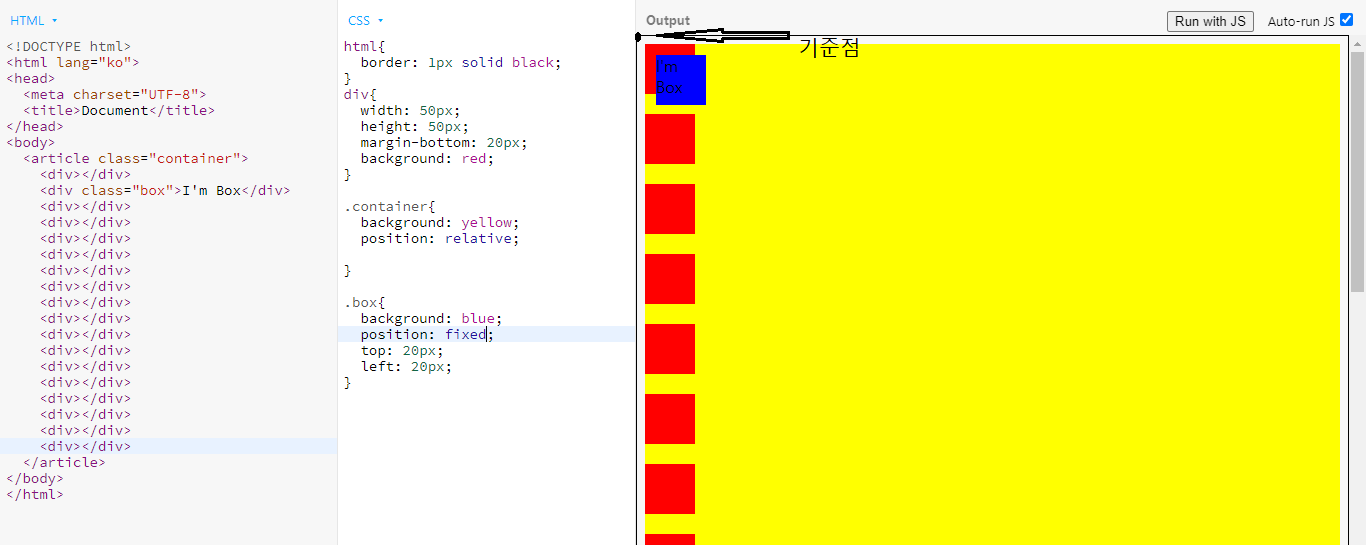The height and width of the screenshot is (545, 1366).
Task: Click the '<article class="container">' line
Action: point(136,158)
